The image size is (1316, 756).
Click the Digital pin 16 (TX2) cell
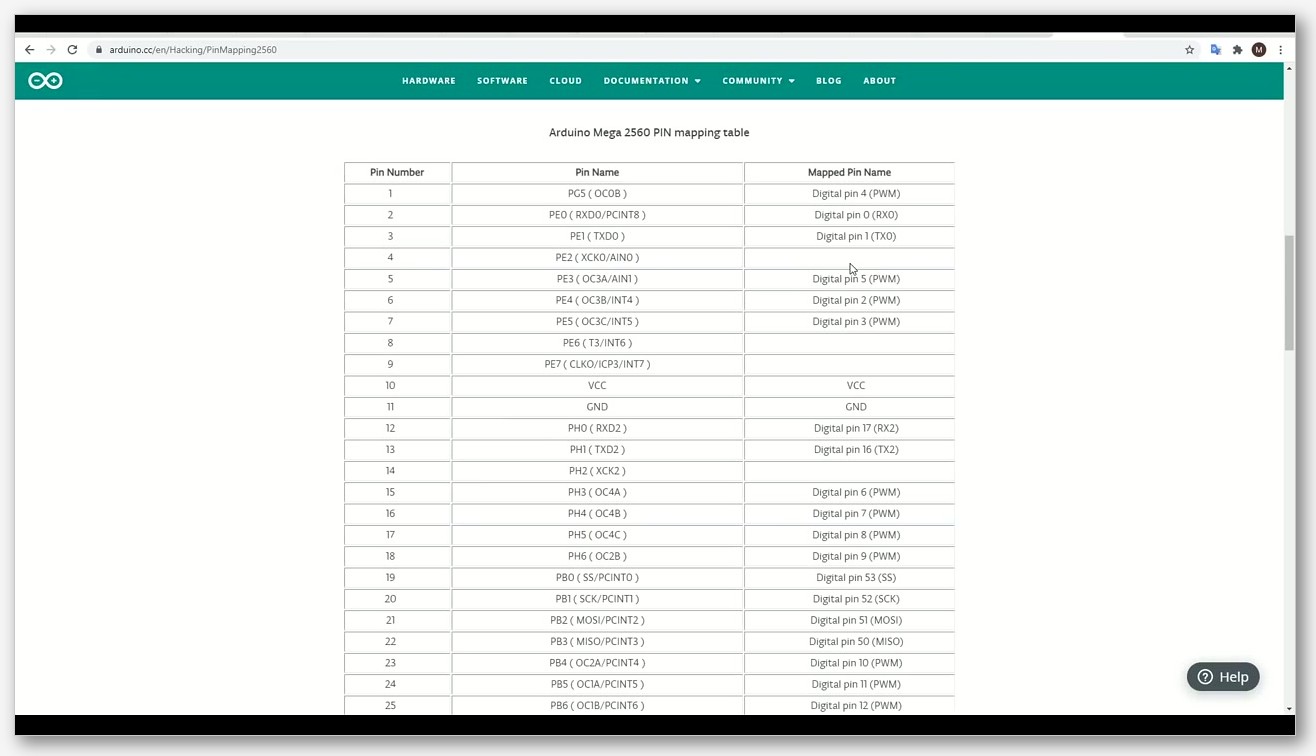pyautogui.click(x=849, y=450)
